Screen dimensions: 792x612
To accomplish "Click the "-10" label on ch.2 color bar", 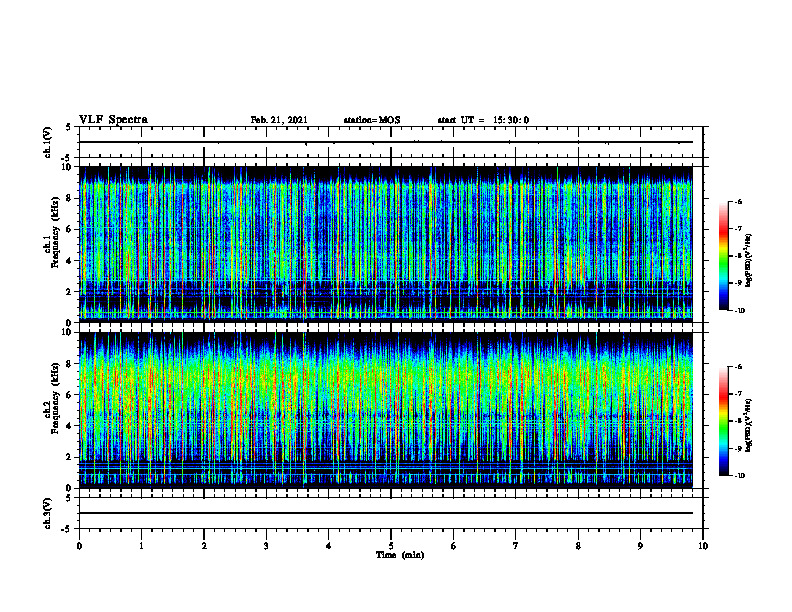I will pos(739,475).
